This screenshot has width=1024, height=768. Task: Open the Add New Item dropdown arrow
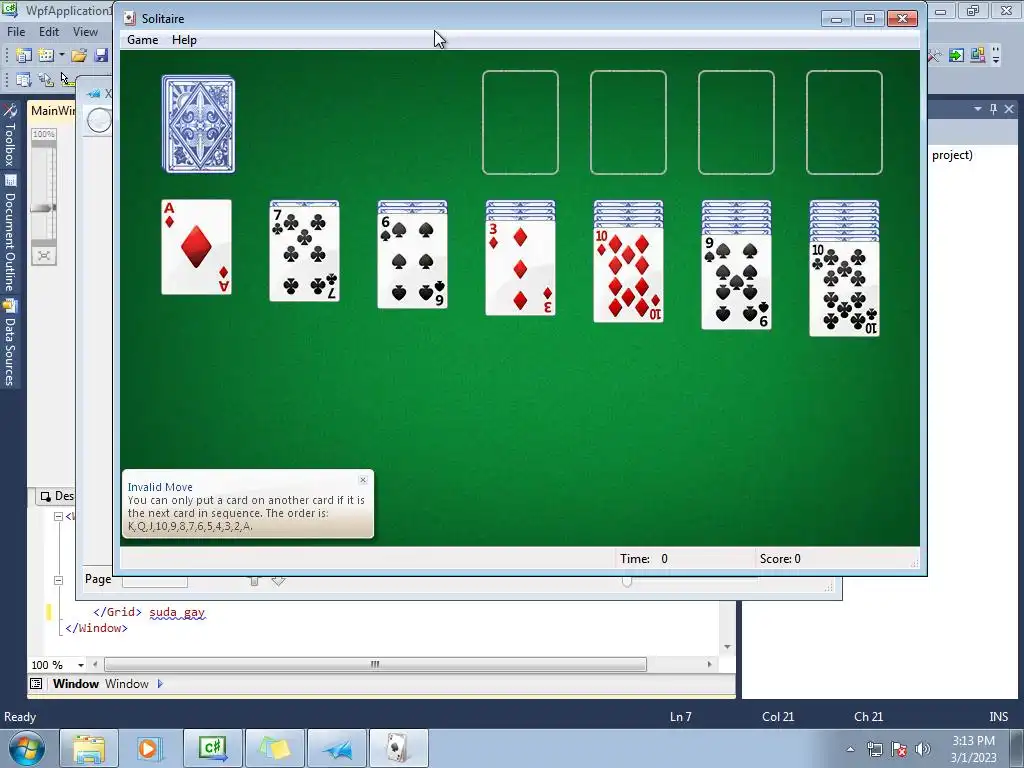pos(61,56)
